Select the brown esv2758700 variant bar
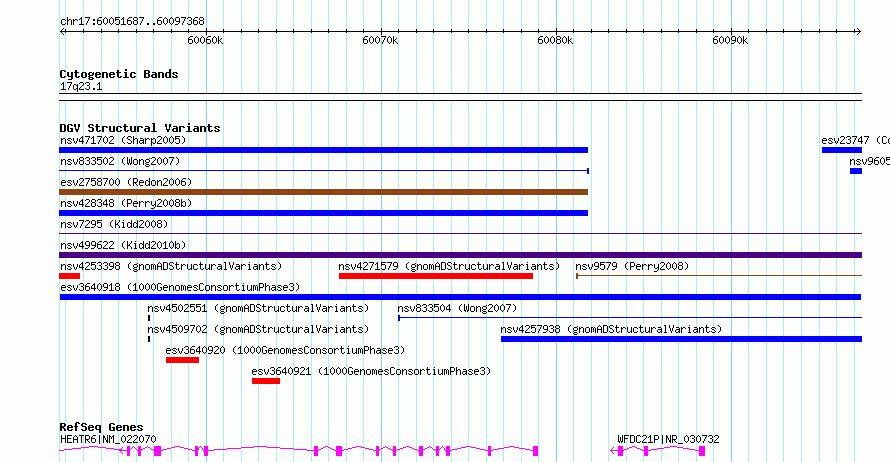Image resolution: width=890 pixels, height=462 pixels. click(x=324, y=192)
